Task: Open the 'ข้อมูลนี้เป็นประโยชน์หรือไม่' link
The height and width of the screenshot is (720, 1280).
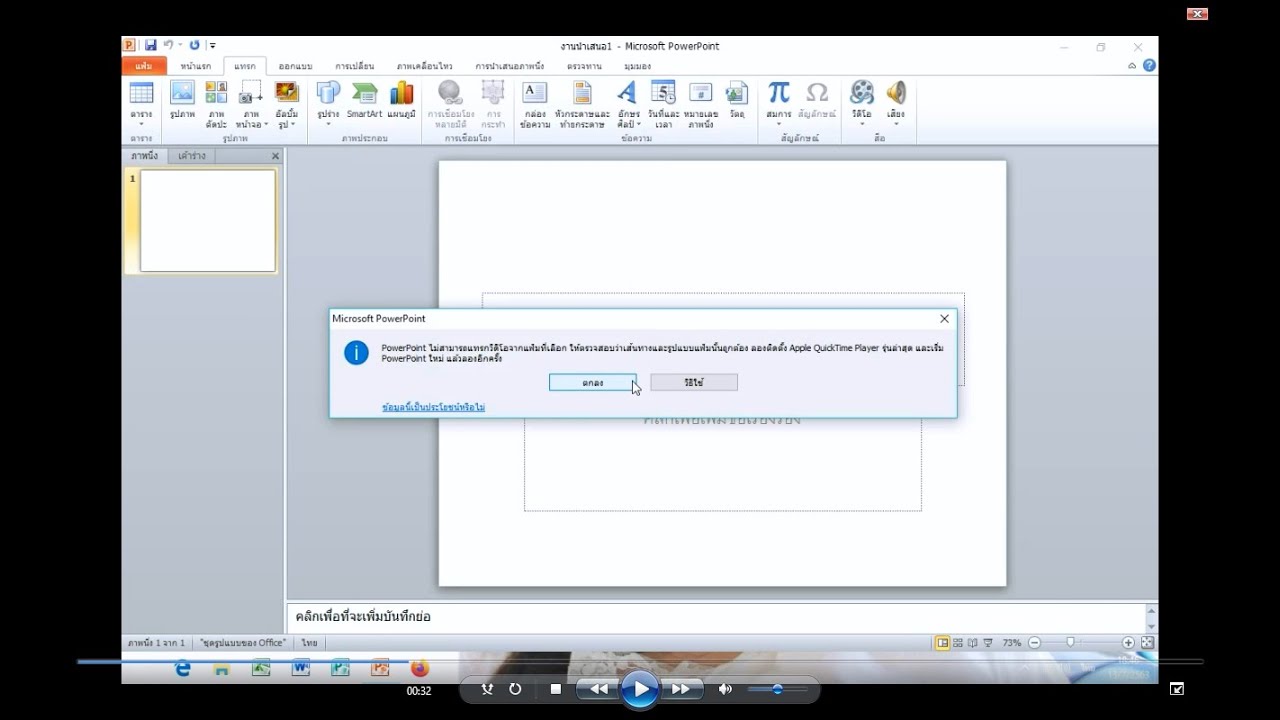Action: coord(433,407)
